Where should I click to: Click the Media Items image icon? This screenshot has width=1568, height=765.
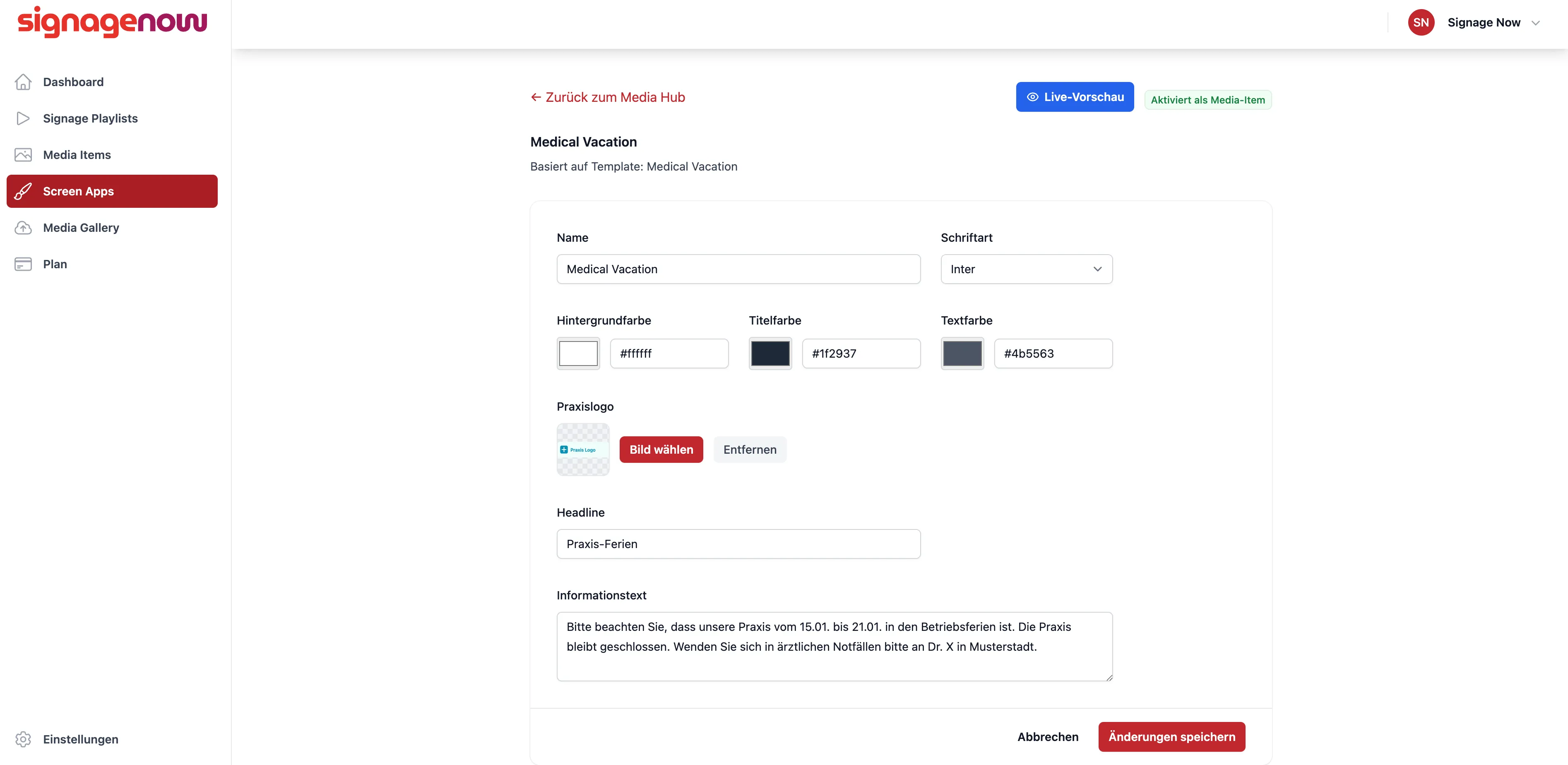coord(23,155)
